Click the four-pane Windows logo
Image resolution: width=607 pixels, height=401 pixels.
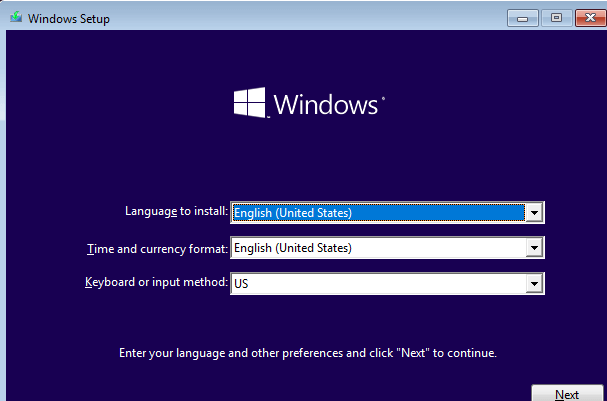[249, 103]
